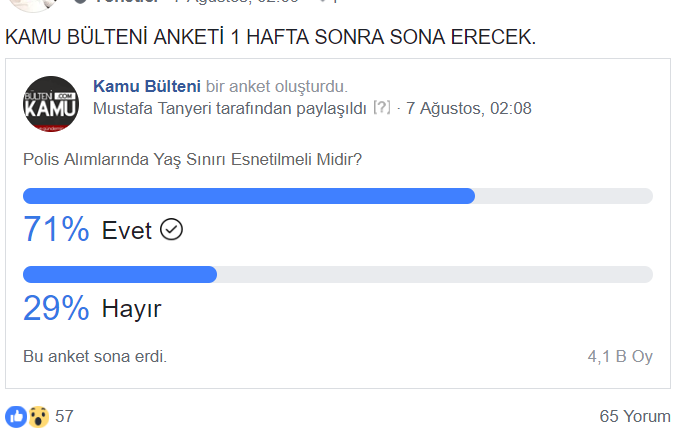Click the Wow emoji reaction icon

click(x=38, y=416)
